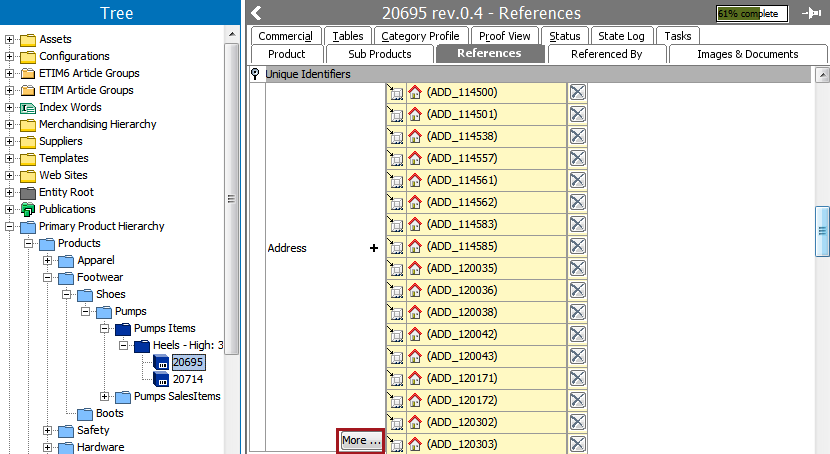Click the 61% complete progress bar
The height and width of the screenshot is (454, 830).
(752, 14)
